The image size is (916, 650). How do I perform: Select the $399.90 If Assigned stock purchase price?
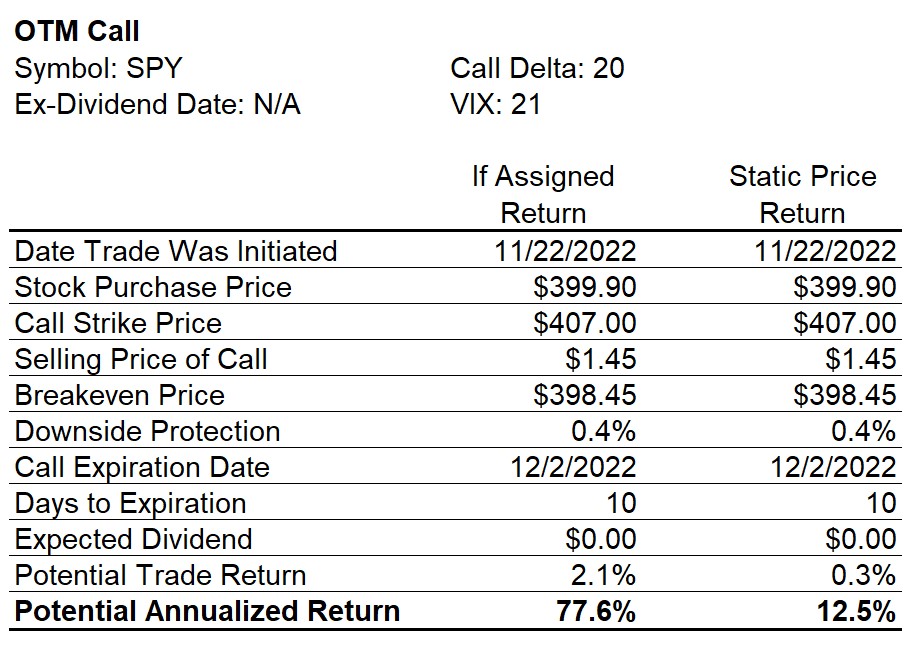pos(584,287)
